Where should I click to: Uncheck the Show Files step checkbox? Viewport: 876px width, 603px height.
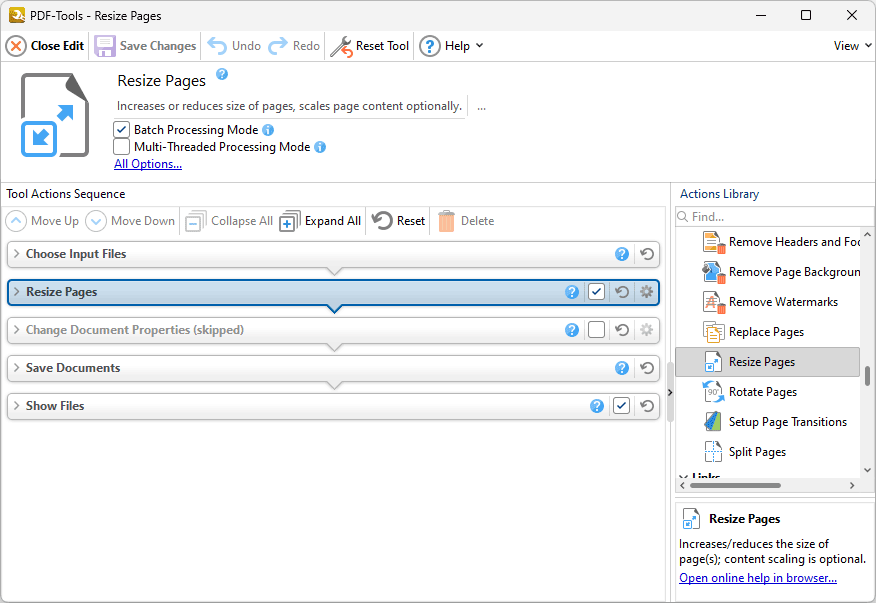tap(621, 406)
